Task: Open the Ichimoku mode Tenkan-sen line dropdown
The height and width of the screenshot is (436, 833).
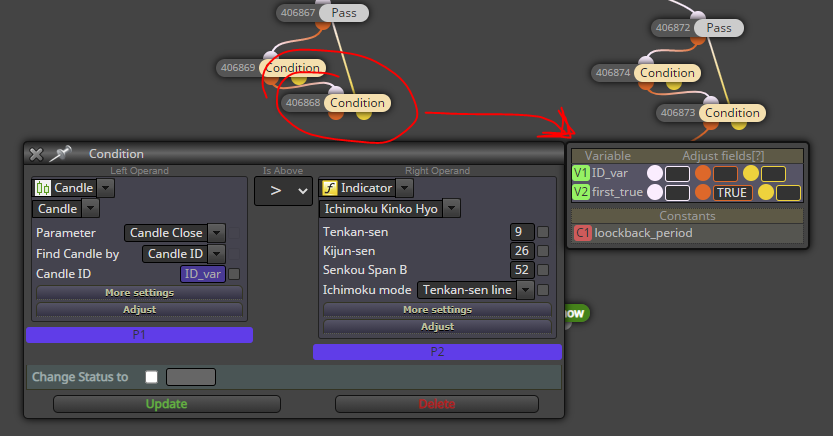Action: tap(525, 290)
